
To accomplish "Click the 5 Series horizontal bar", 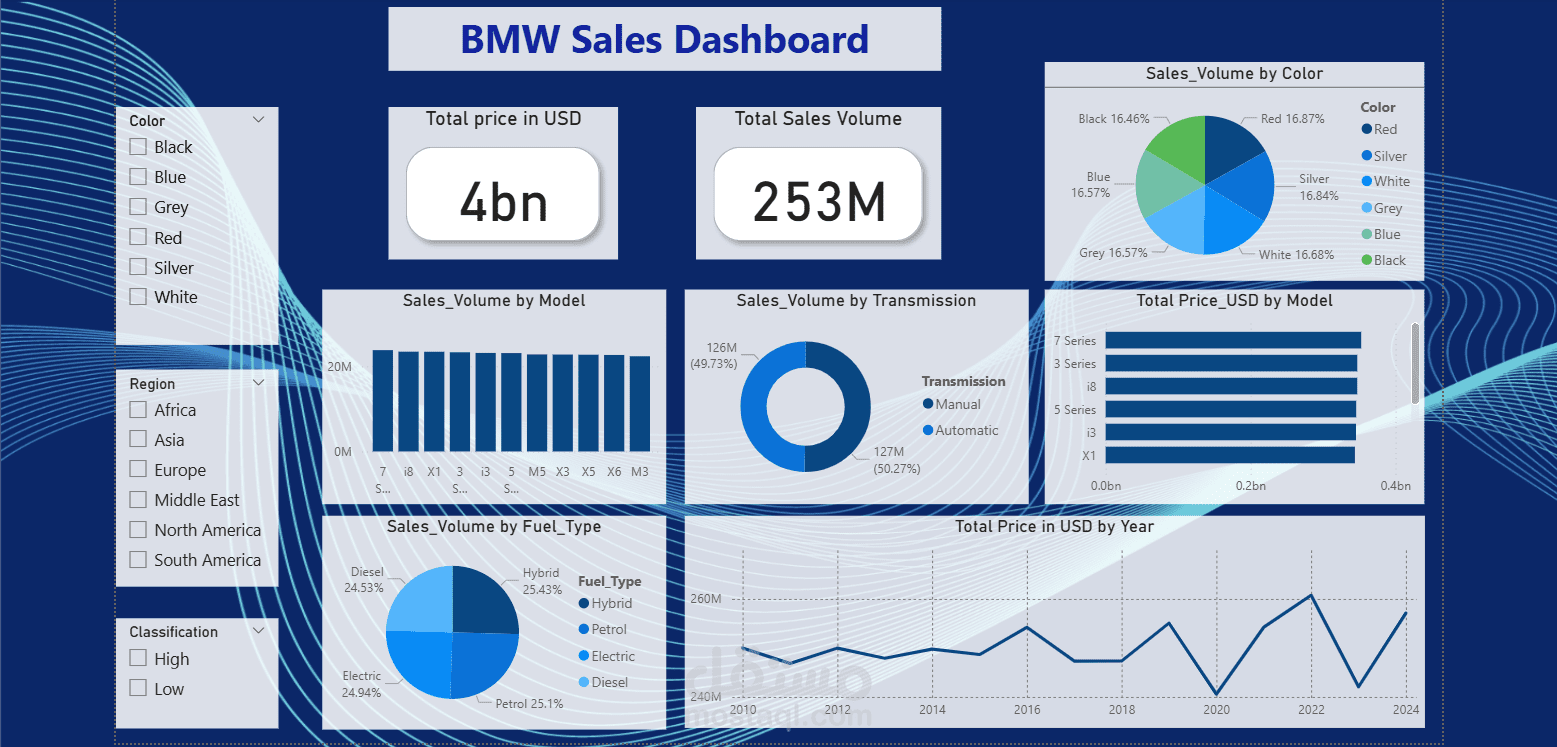I will (x=1230, y=409).
